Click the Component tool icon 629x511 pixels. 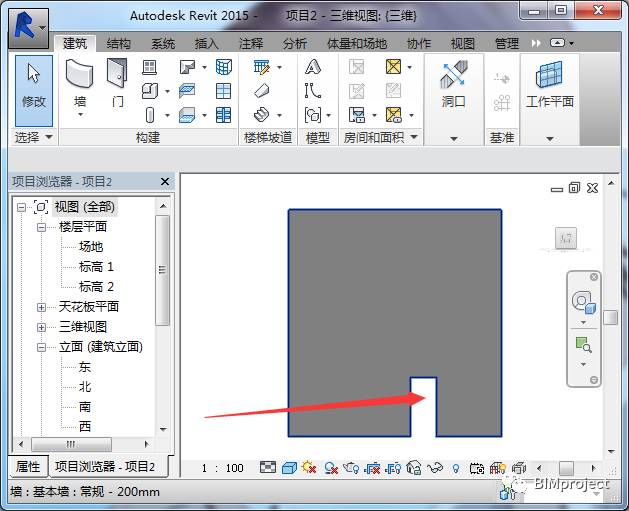click(150, 91)
